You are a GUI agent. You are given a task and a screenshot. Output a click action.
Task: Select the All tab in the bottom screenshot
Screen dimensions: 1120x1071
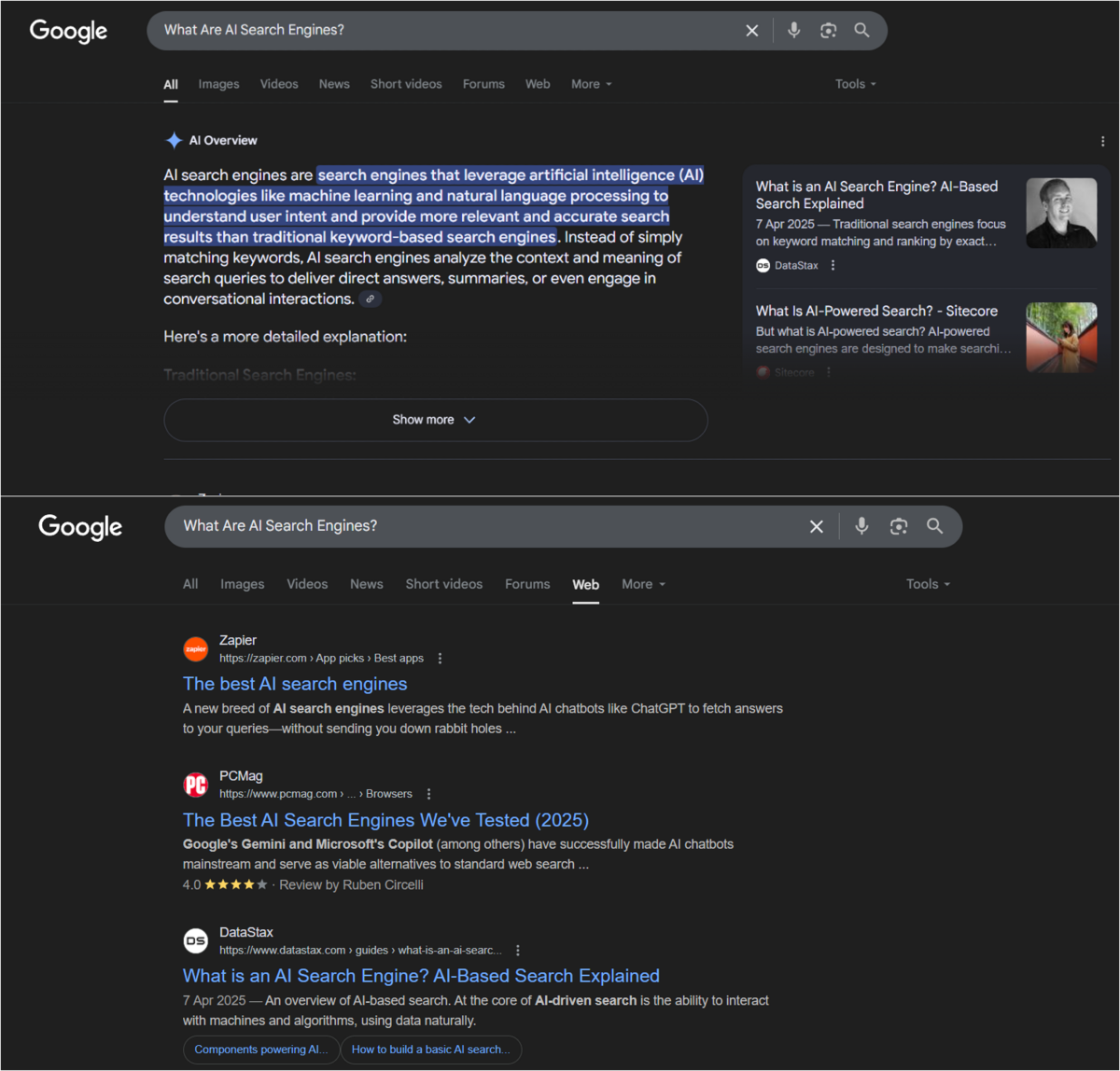[x=190, y=584]
